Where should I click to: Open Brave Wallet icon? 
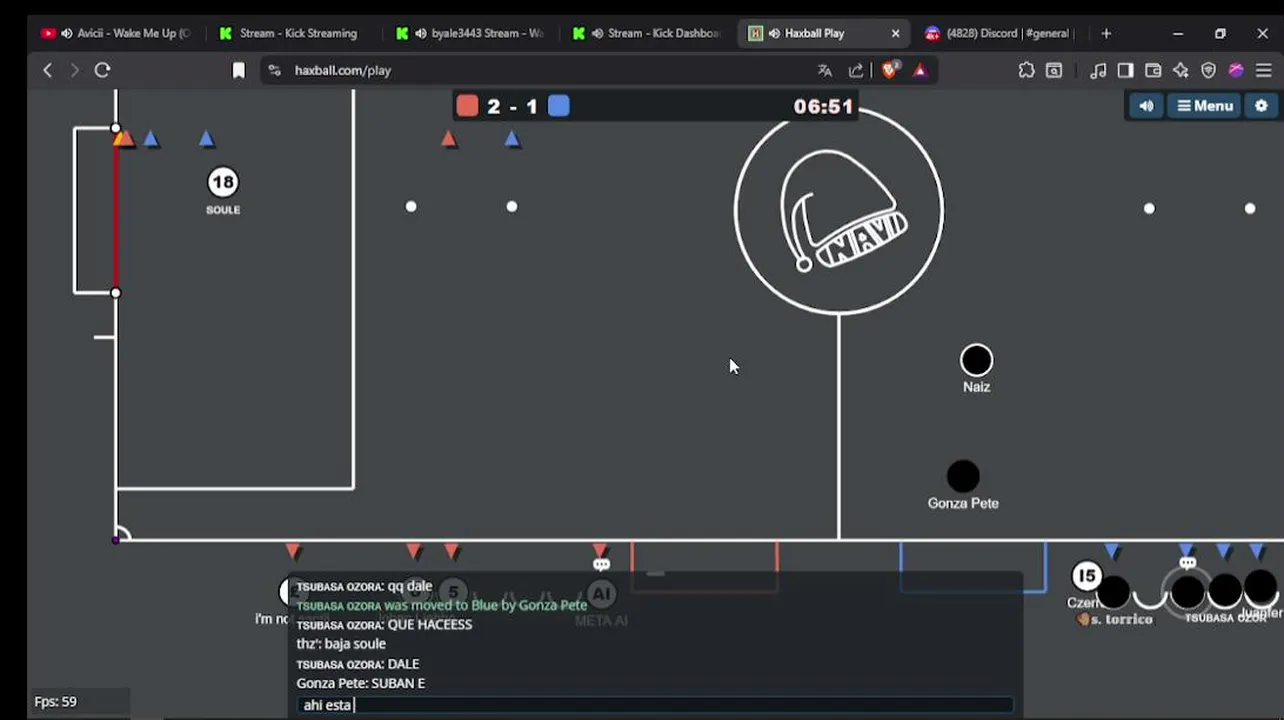point(1153,70)
